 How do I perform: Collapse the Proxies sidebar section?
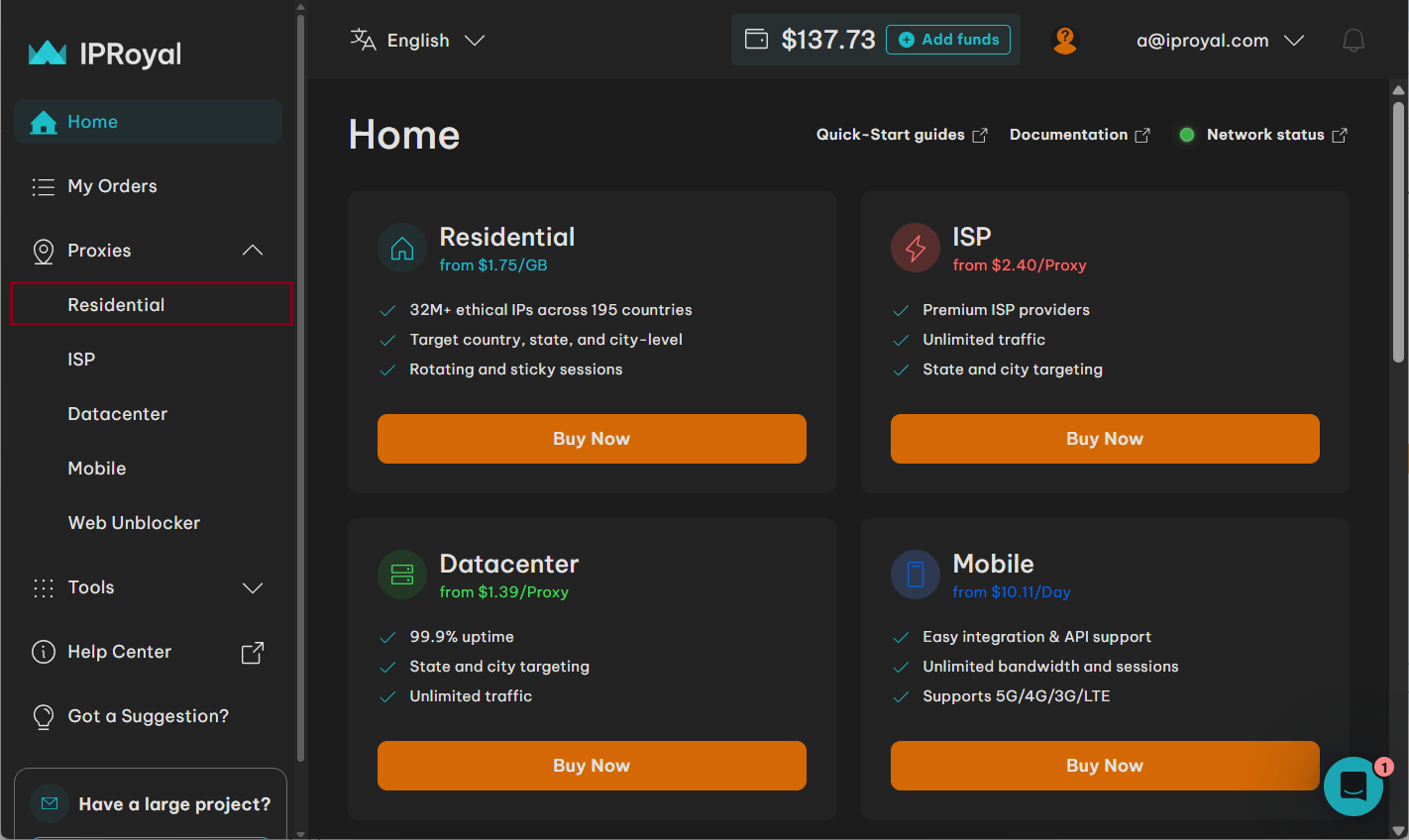point(253,251)
